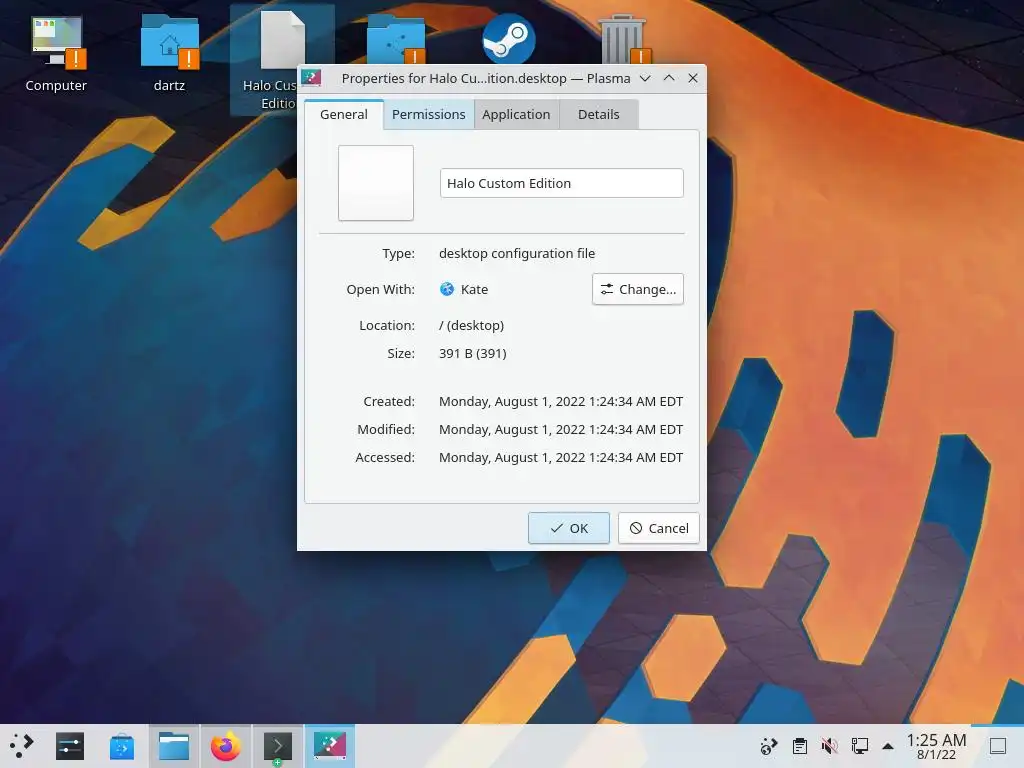Click the '391 B (391)' size value
The height and width of the screenshot is (768, 1024).
coord(473,353)
